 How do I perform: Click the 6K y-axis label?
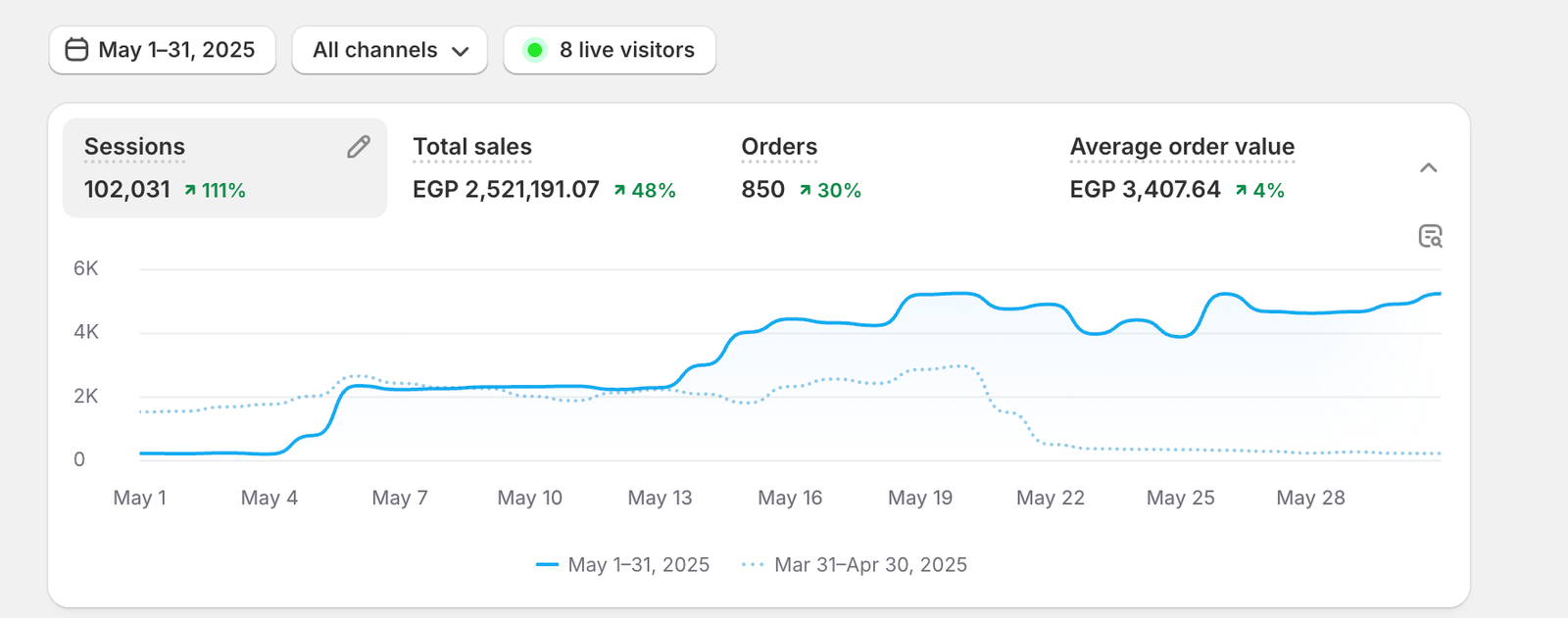pos(86,268)
